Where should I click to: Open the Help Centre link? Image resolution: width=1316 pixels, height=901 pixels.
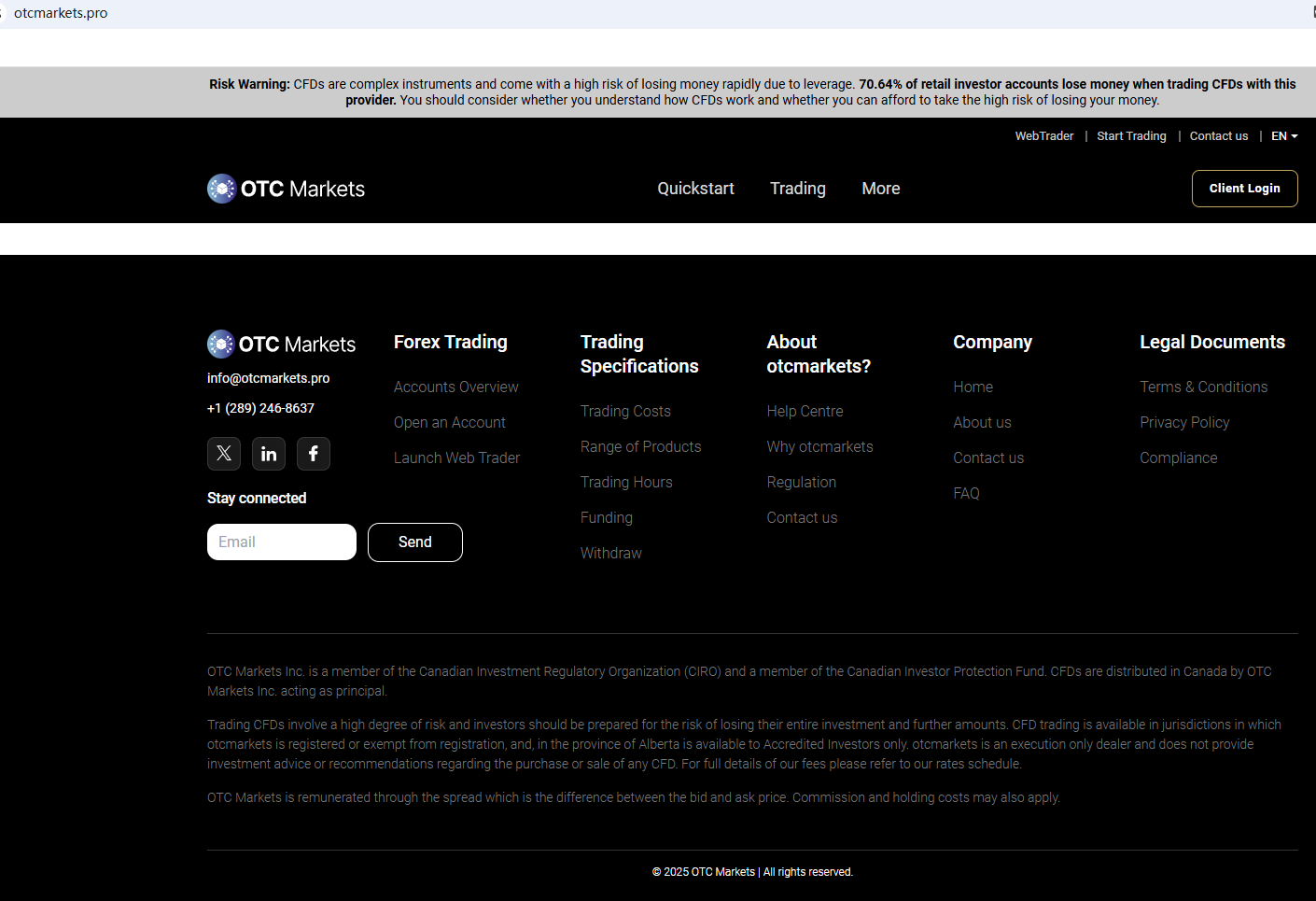805,412
